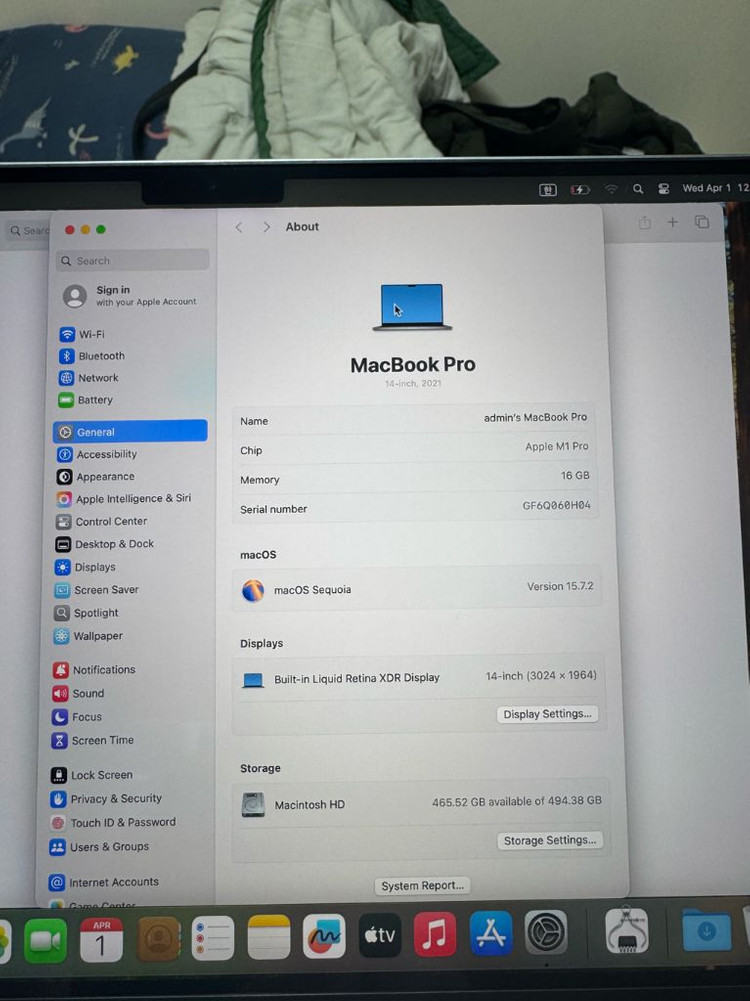
Task: Open Notes from the Dock
Action: click(269, 937)
